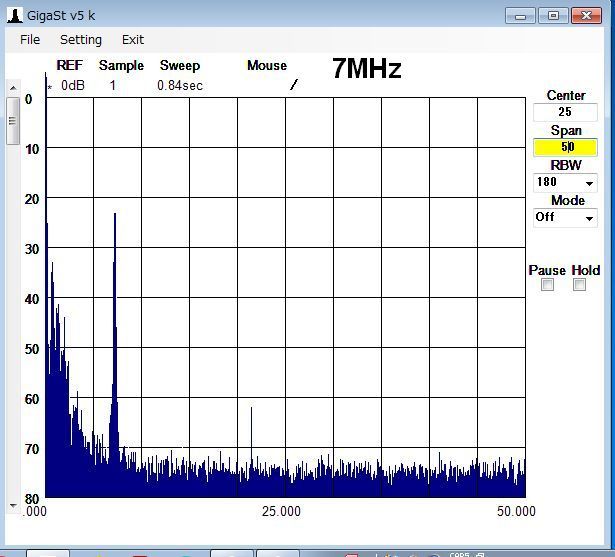Enable the Hold checkbox
Viewport: 615px width, 557px height.
coord(579,285)
